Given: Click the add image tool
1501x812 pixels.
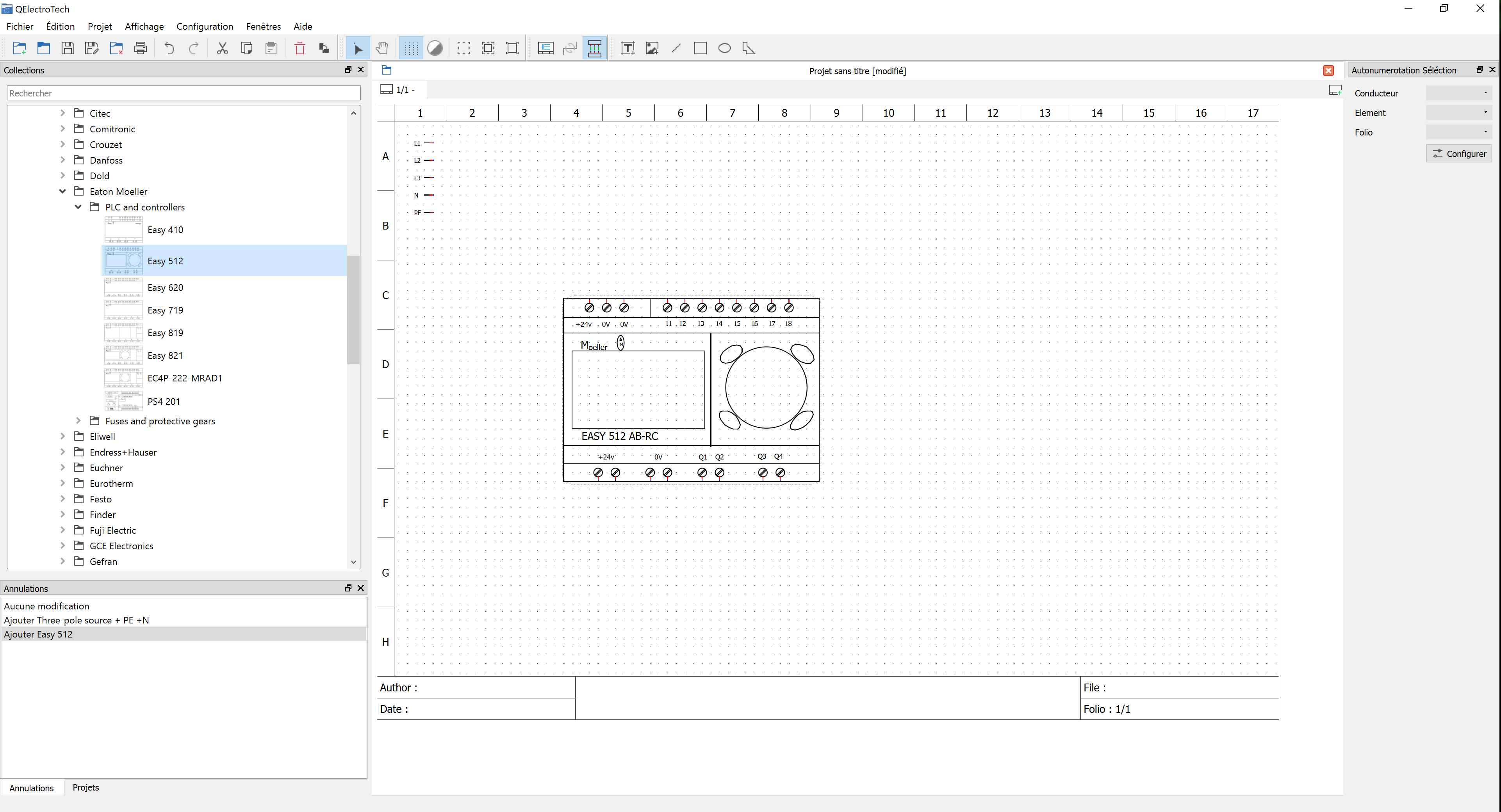Looking at the screenshot, I should tap(652, 48).
